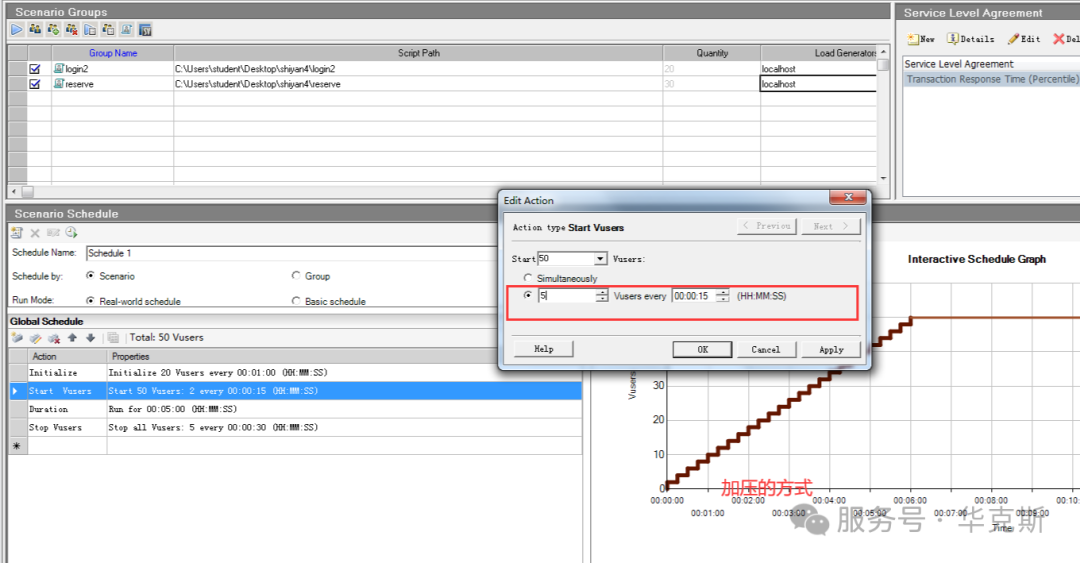This screenshot has width=1080, height=563.
Task: Click the Start Scenario play icon
Action: click(x=17, y=30)
